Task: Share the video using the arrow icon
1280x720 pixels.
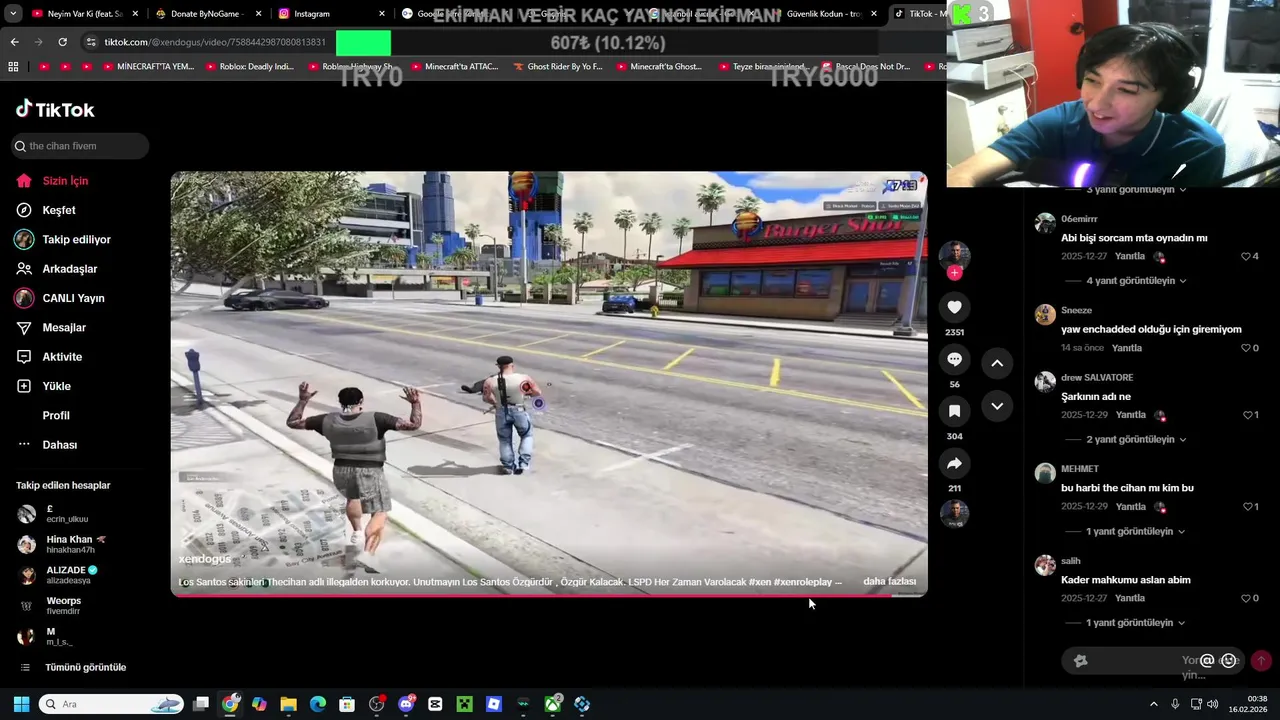Action: pyautogui.click(x=954, y=463)
